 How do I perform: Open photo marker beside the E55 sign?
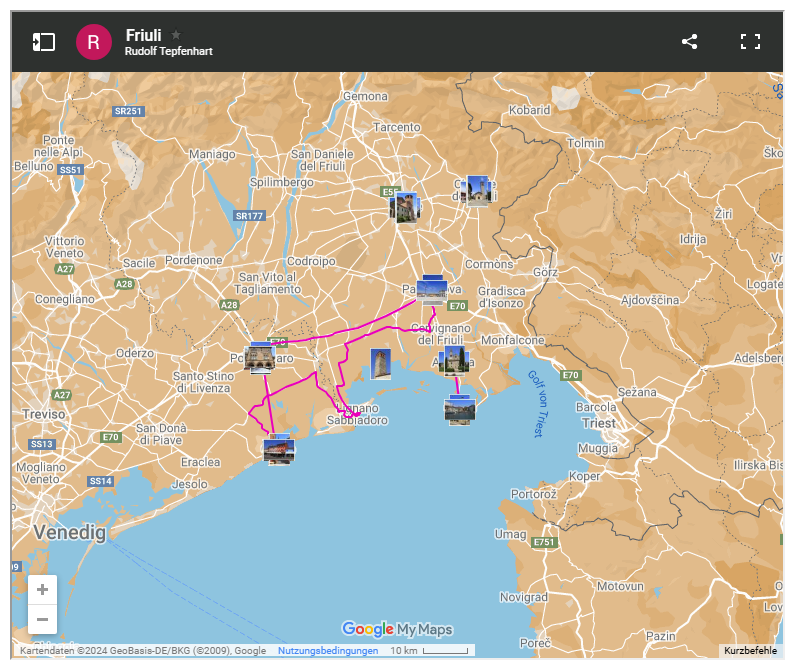pos(405,207)
